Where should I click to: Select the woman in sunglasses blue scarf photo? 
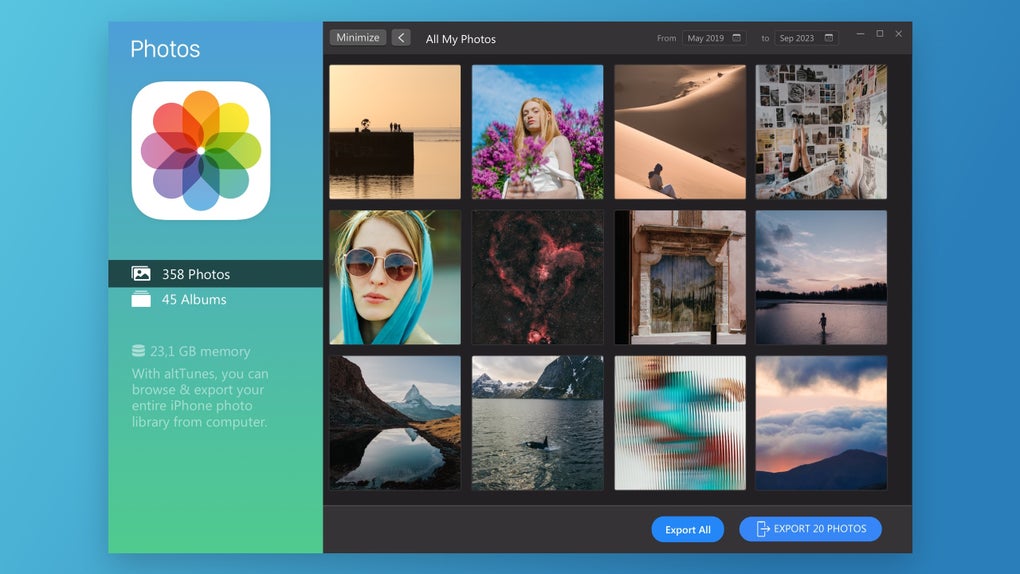coord(395,277)
